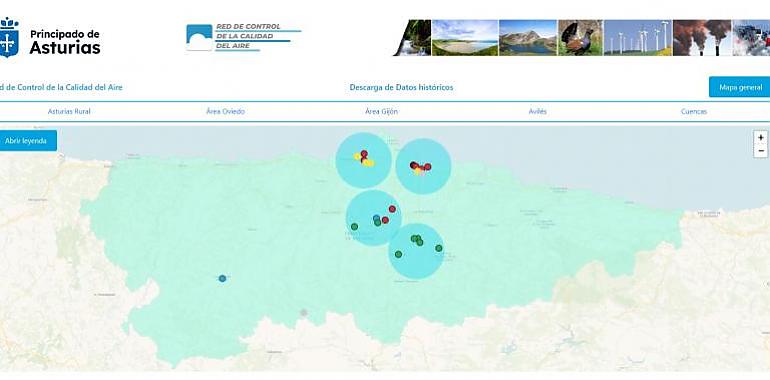
Task: Click the Cuencas cluster circle on the map
Action: 416,251
